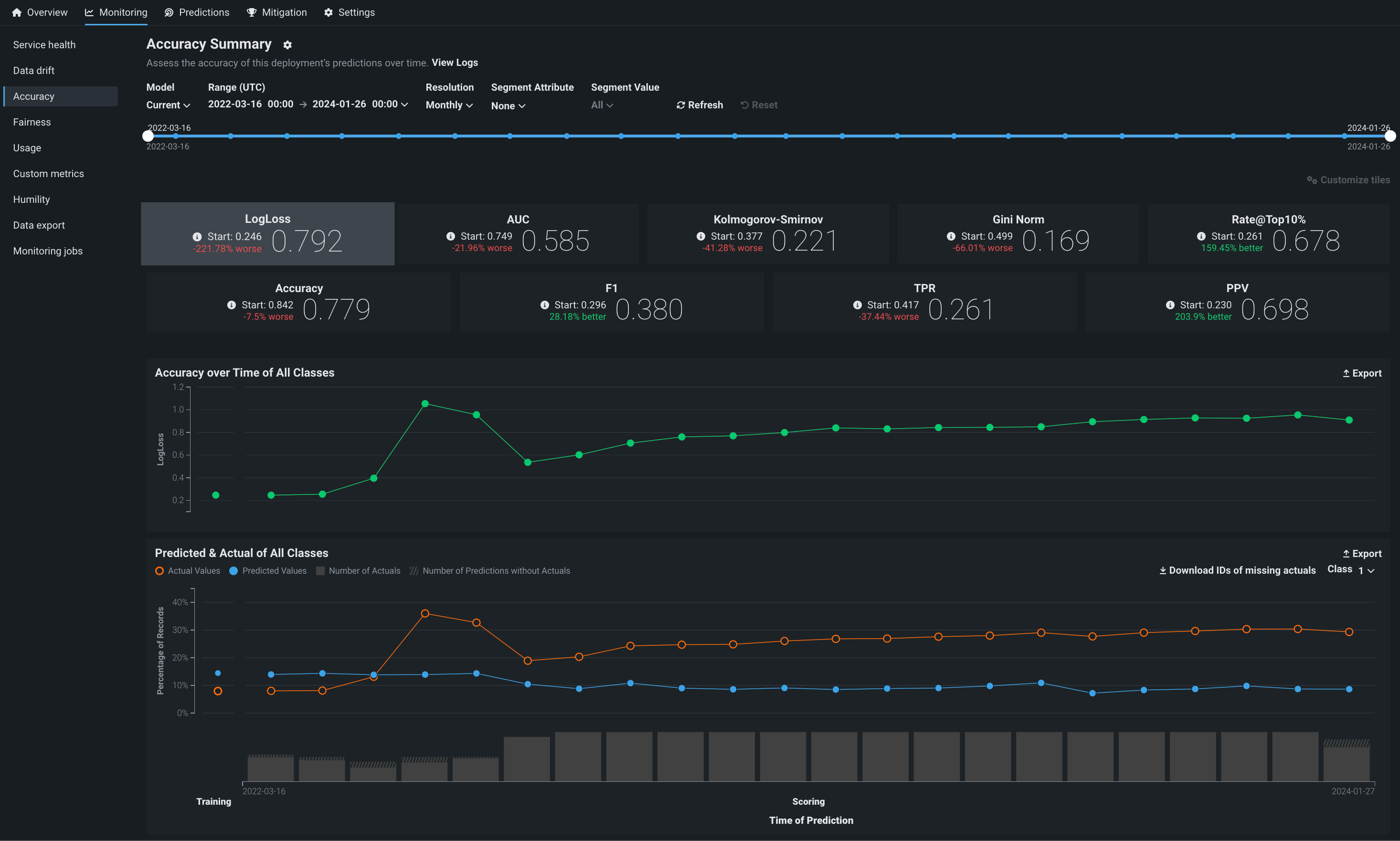Open the Class selector dropdown

pos(1366,571)
